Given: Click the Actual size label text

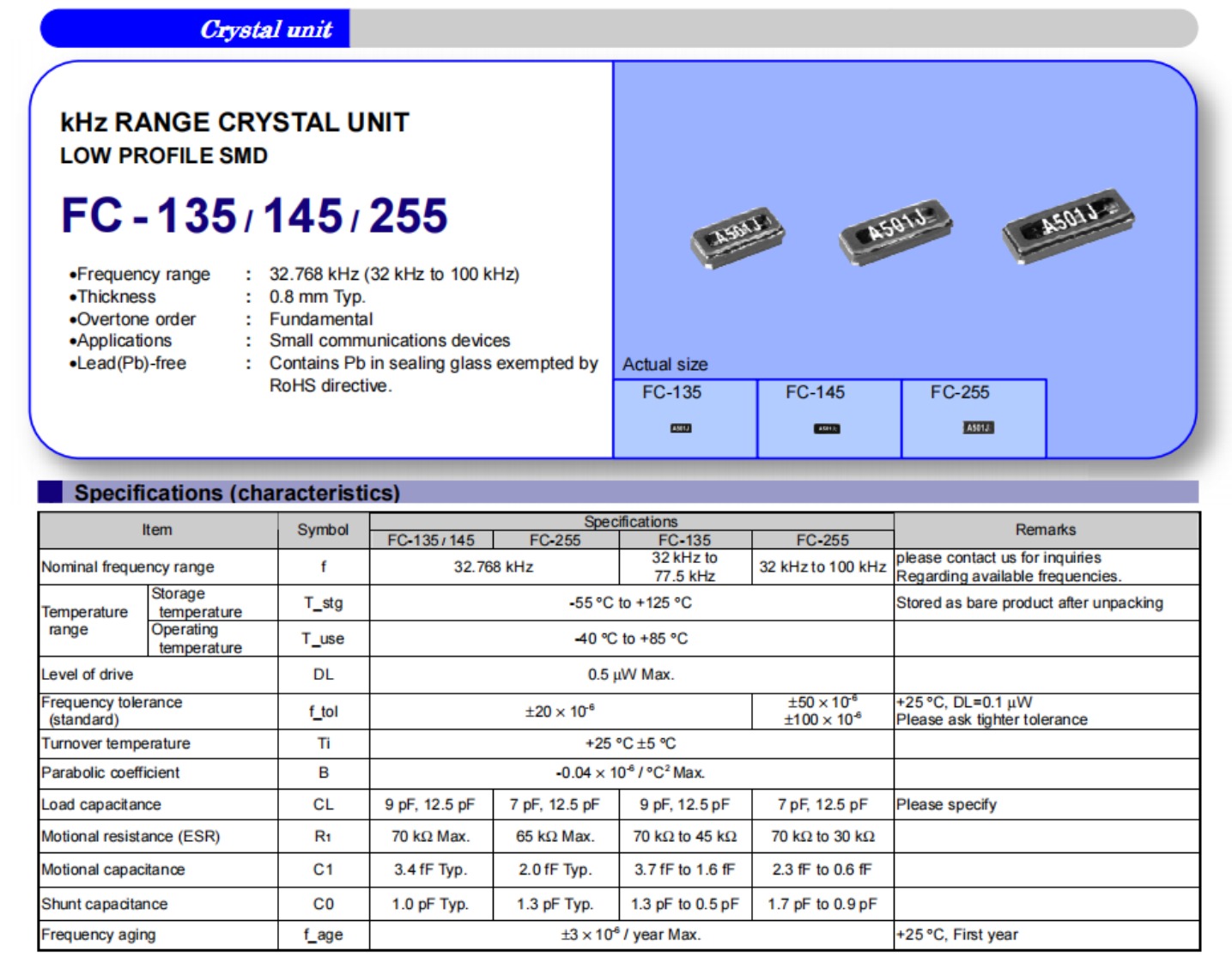Looking at the screenshot, I should pyautogui.click(x=665, y=364).
